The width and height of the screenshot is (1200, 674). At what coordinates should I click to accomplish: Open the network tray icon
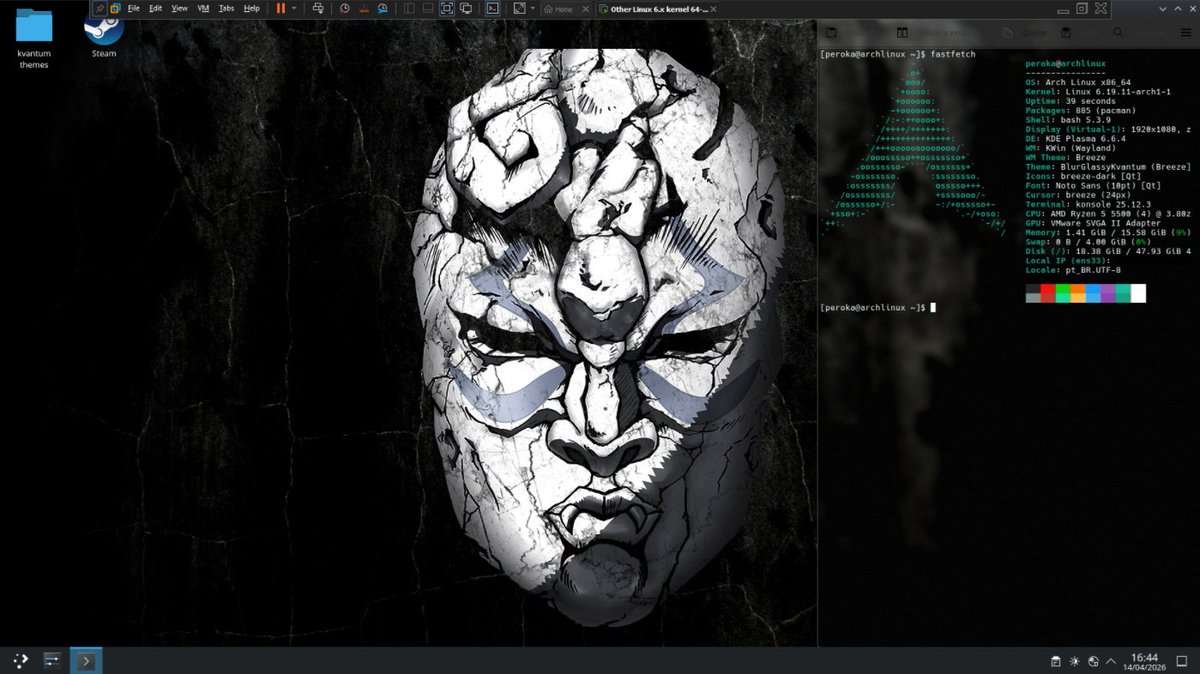(x=1094, y=661)
